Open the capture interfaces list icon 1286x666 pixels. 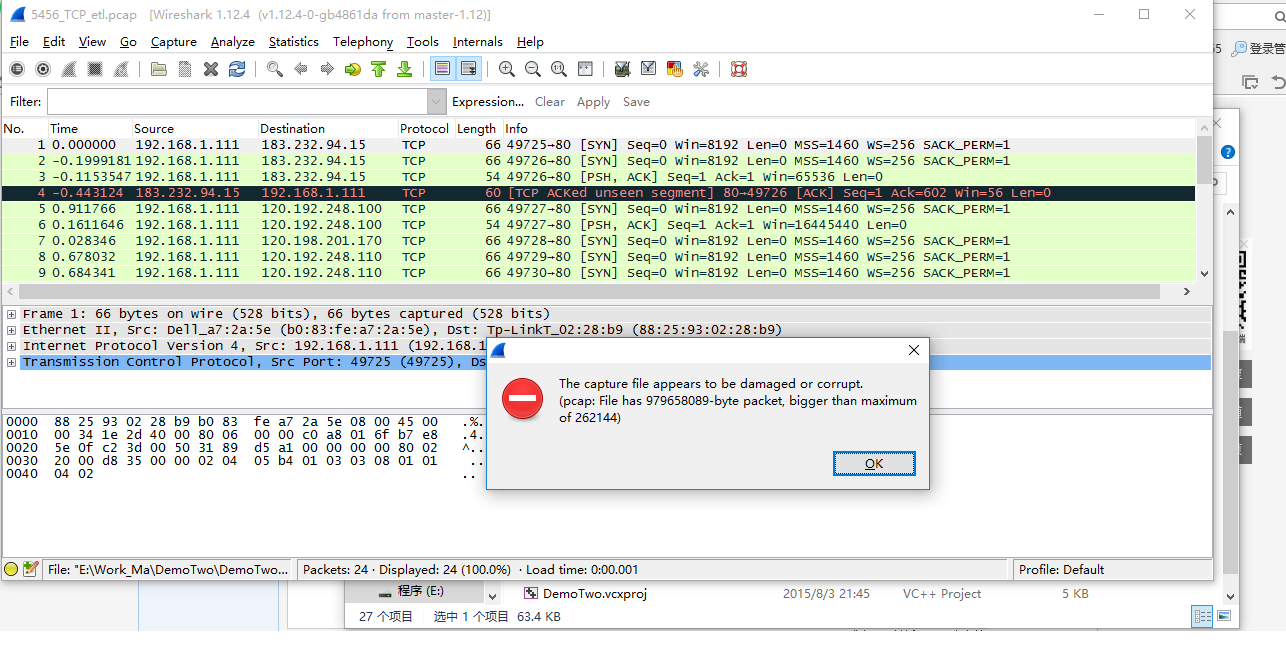tap(17, 69)
